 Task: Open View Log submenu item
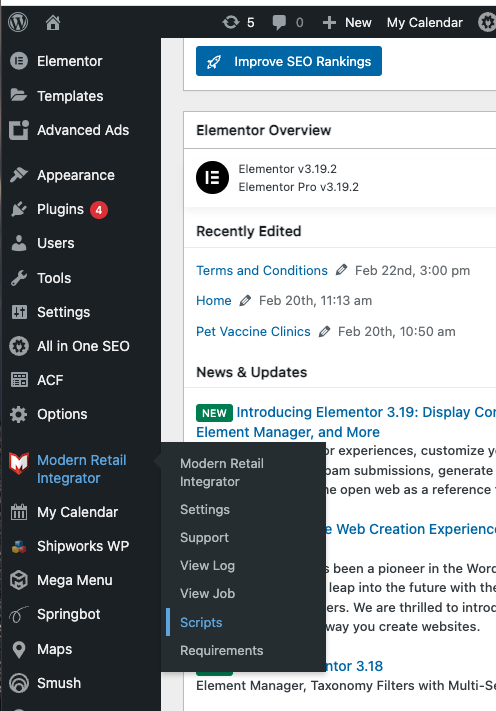[207, 565]
